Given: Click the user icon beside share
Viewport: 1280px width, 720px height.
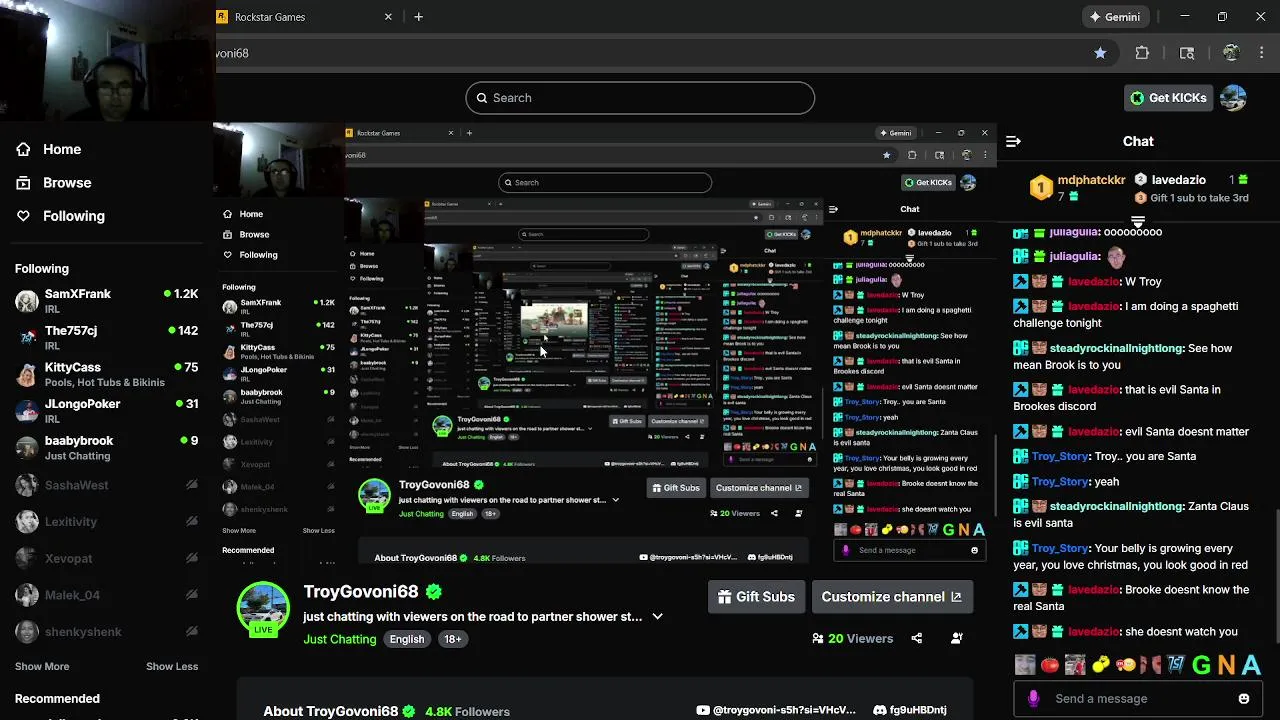Looking at the screenshot, I should [957, 638].
